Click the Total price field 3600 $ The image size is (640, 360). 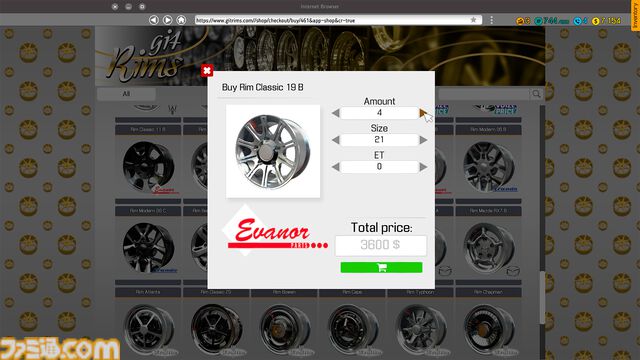click(x=381, y=245)
